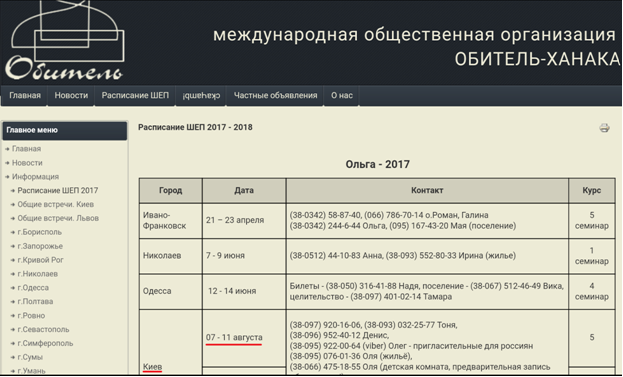Click the Контакт column header
This screenshot has width=623, height=377.
coord(427,190)
